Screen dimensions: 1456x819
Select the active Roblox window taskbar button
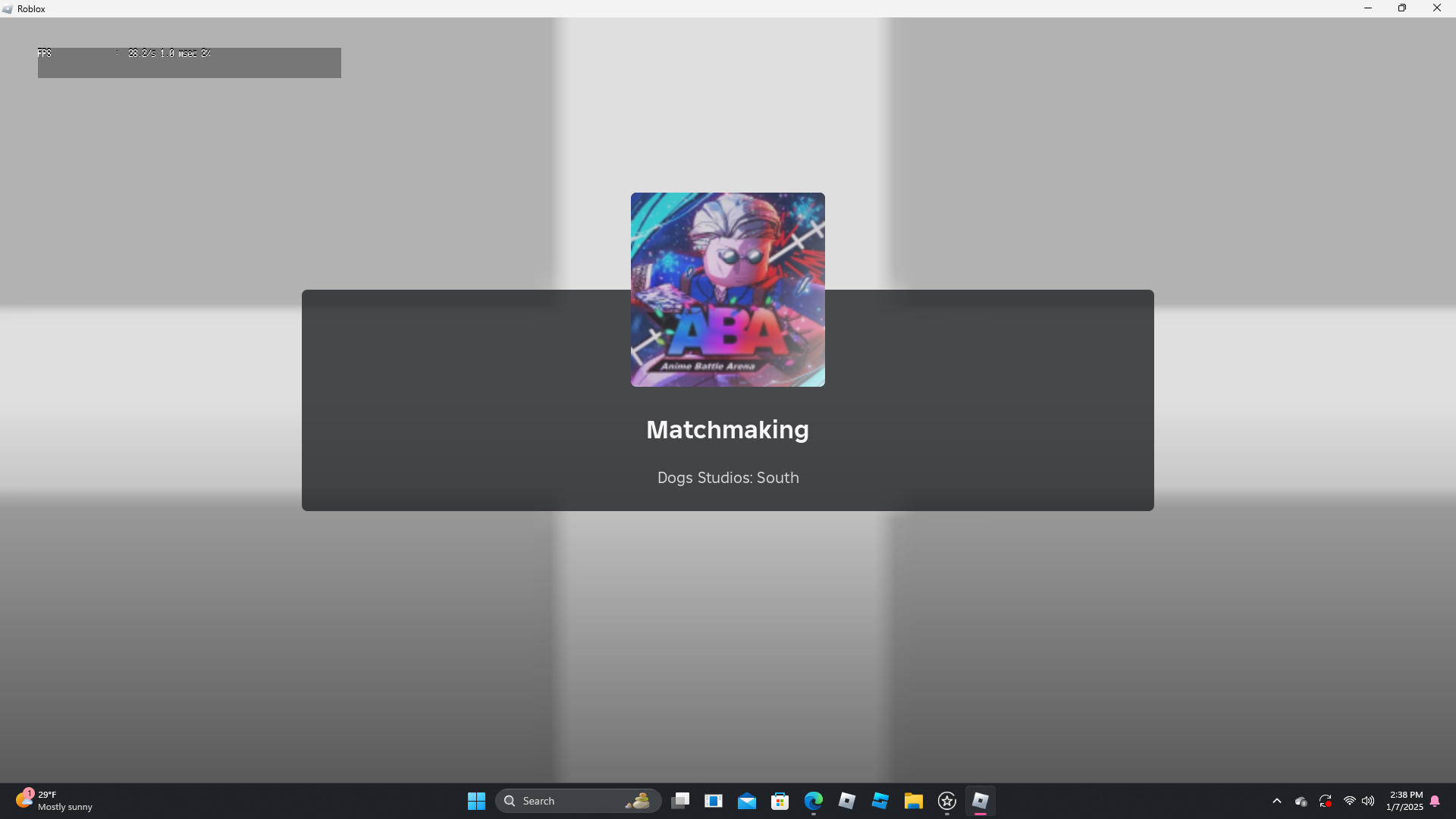pos(981,801)
